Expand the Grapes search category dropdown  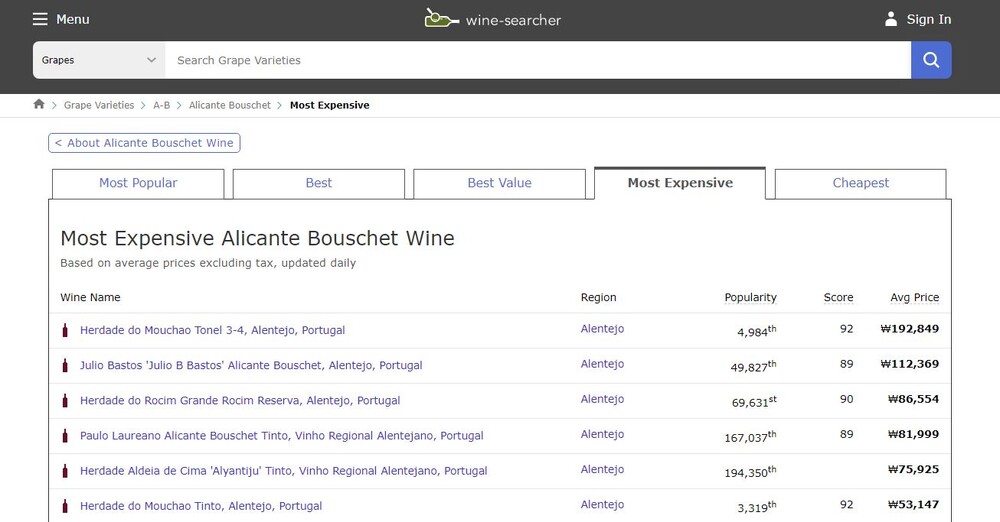(x=99, y=60)
